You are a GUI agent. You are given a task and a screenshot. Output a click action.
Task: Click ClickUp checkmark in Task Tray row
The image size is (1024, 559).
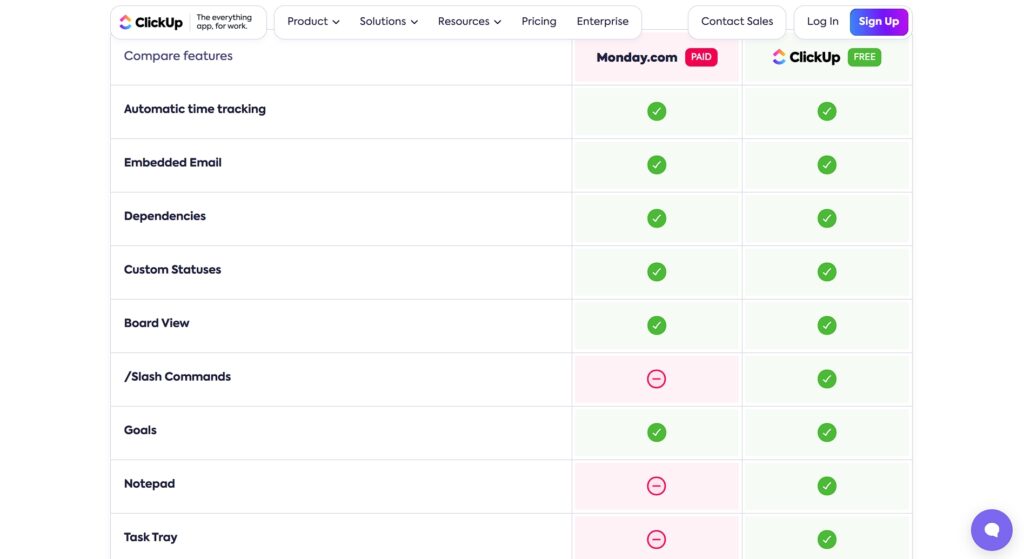pos(827,540)
